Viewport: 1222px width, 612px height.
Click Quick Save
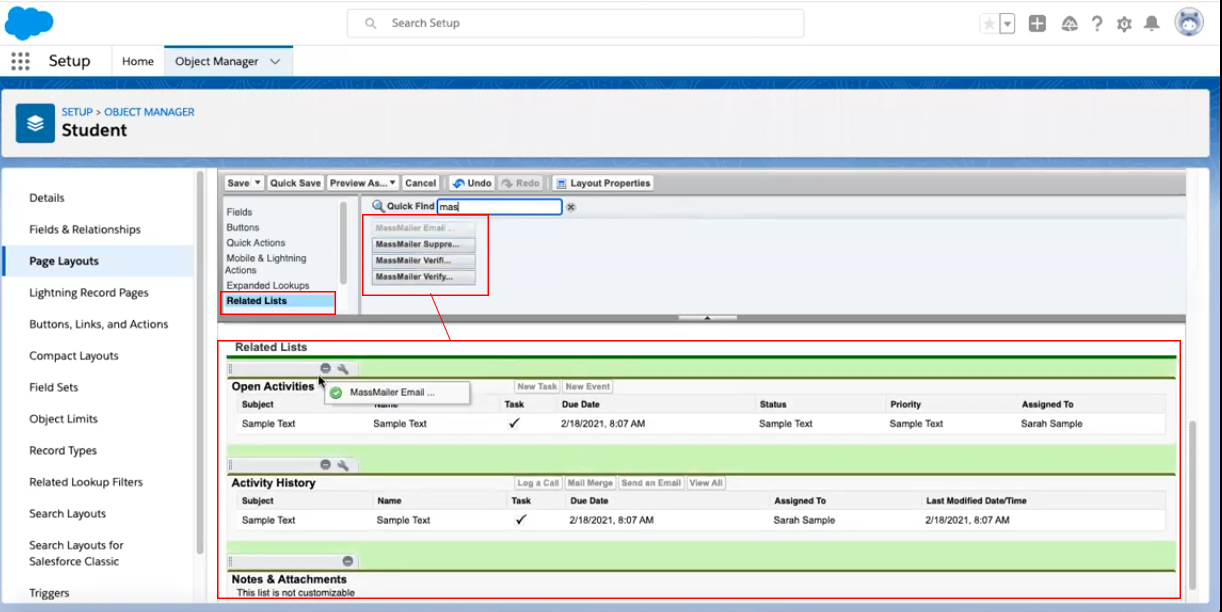[x=295, y=183]
